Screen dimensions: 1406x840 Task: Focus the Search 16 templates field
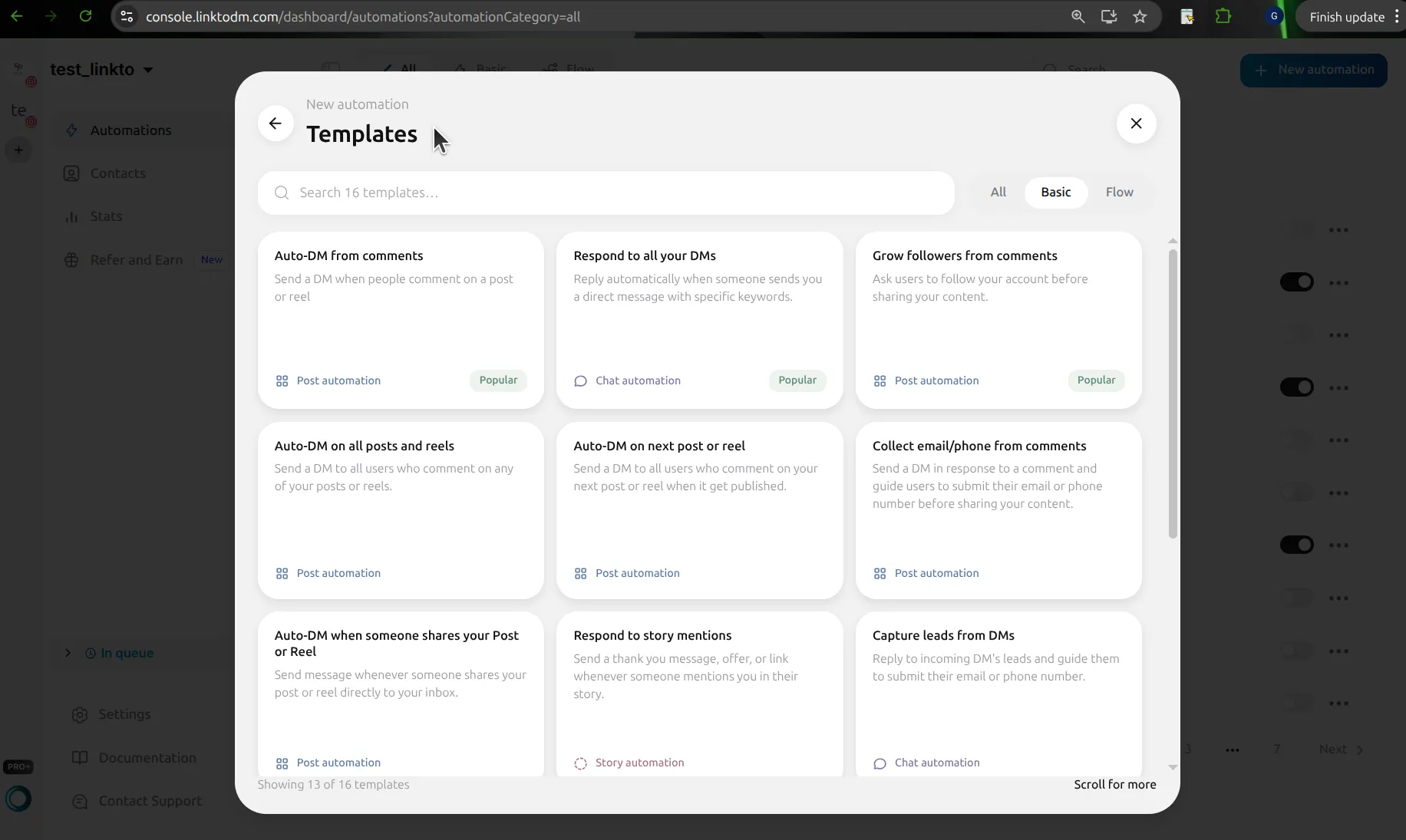click(x=606, y=193)
